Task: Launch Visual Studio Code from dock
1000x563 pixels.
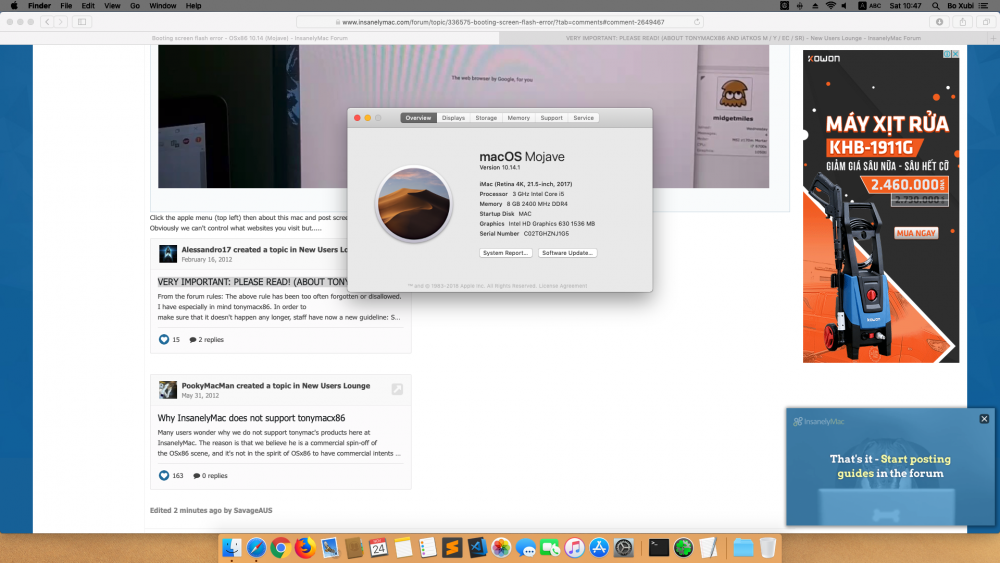Action: tap(476, 548)
